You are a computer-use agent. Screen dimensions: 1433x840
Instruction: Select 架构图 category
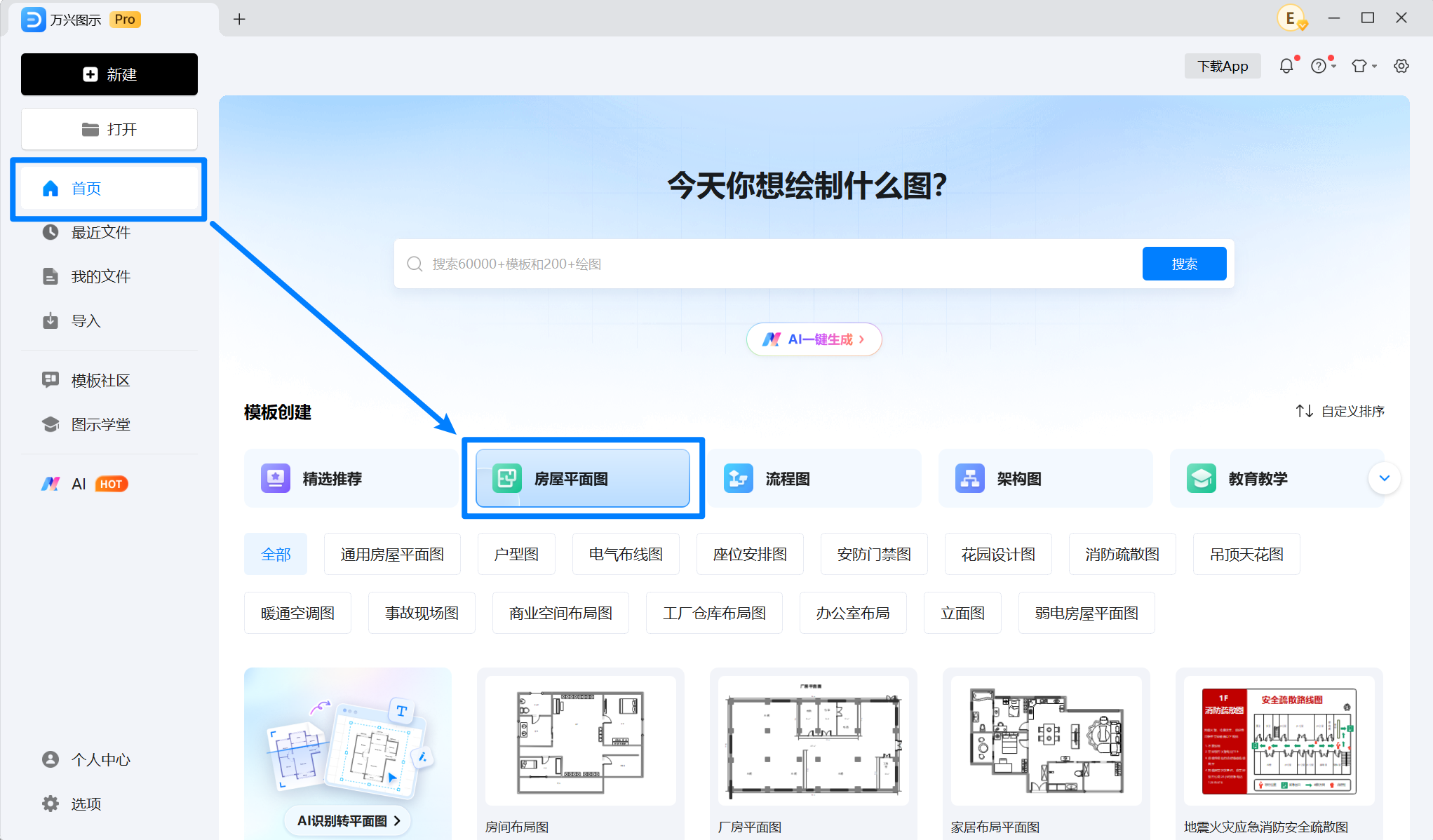click(1045, 478)
